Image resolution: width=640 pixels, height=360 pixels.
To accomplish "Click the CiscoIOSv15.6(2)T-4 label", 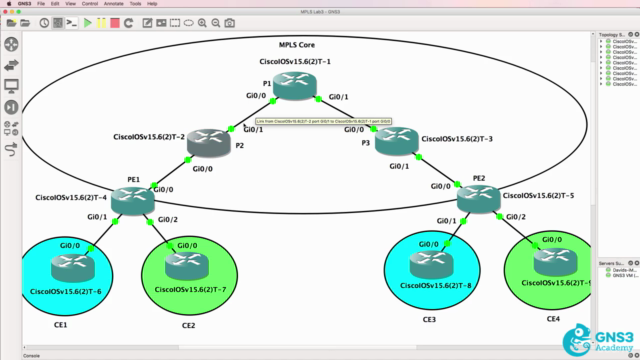I will coord(71,198).
